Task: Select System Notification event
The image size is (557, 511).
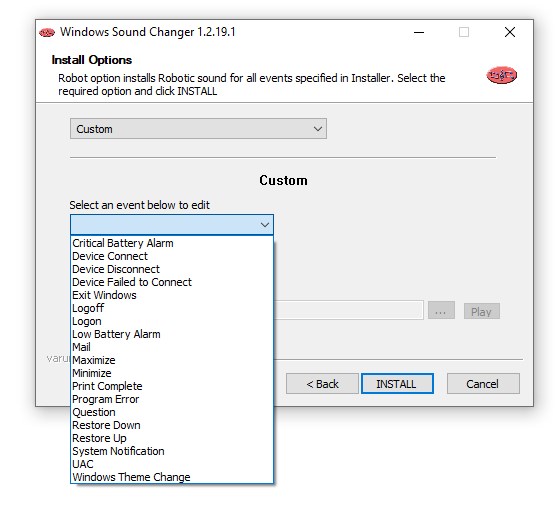Action: (x=172, y=451)
